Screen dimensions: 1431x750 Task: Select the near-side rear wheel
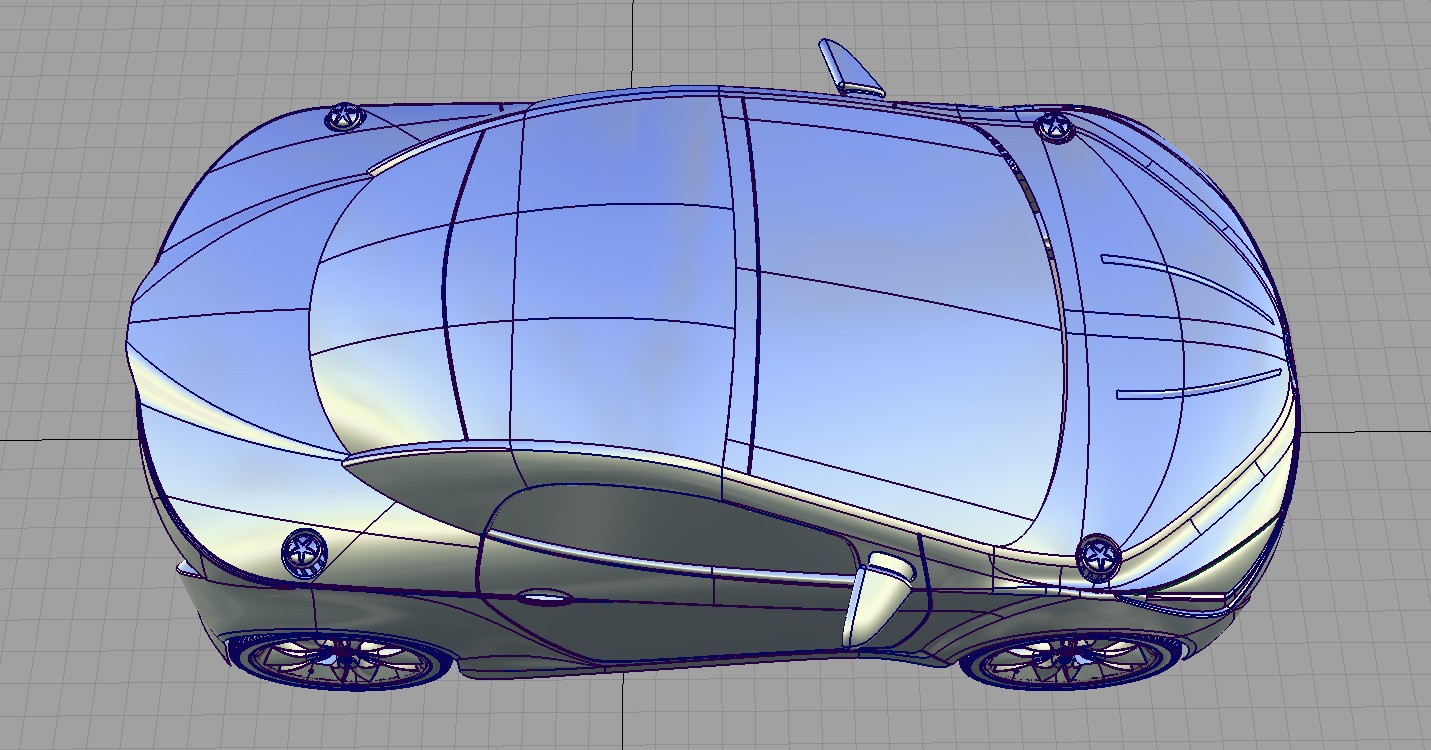340,660
